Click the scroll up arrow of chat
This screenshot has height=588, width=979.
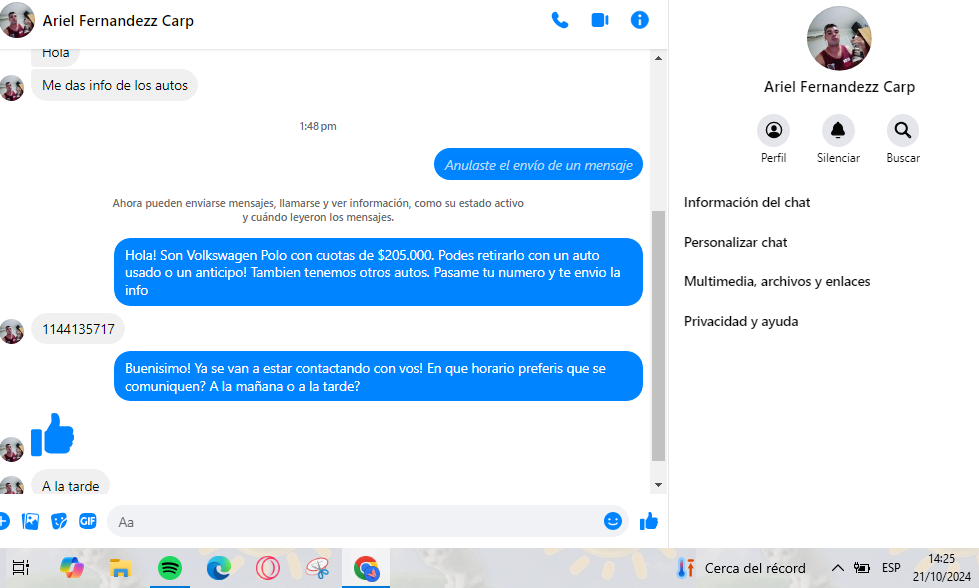(x=658, y=58)
